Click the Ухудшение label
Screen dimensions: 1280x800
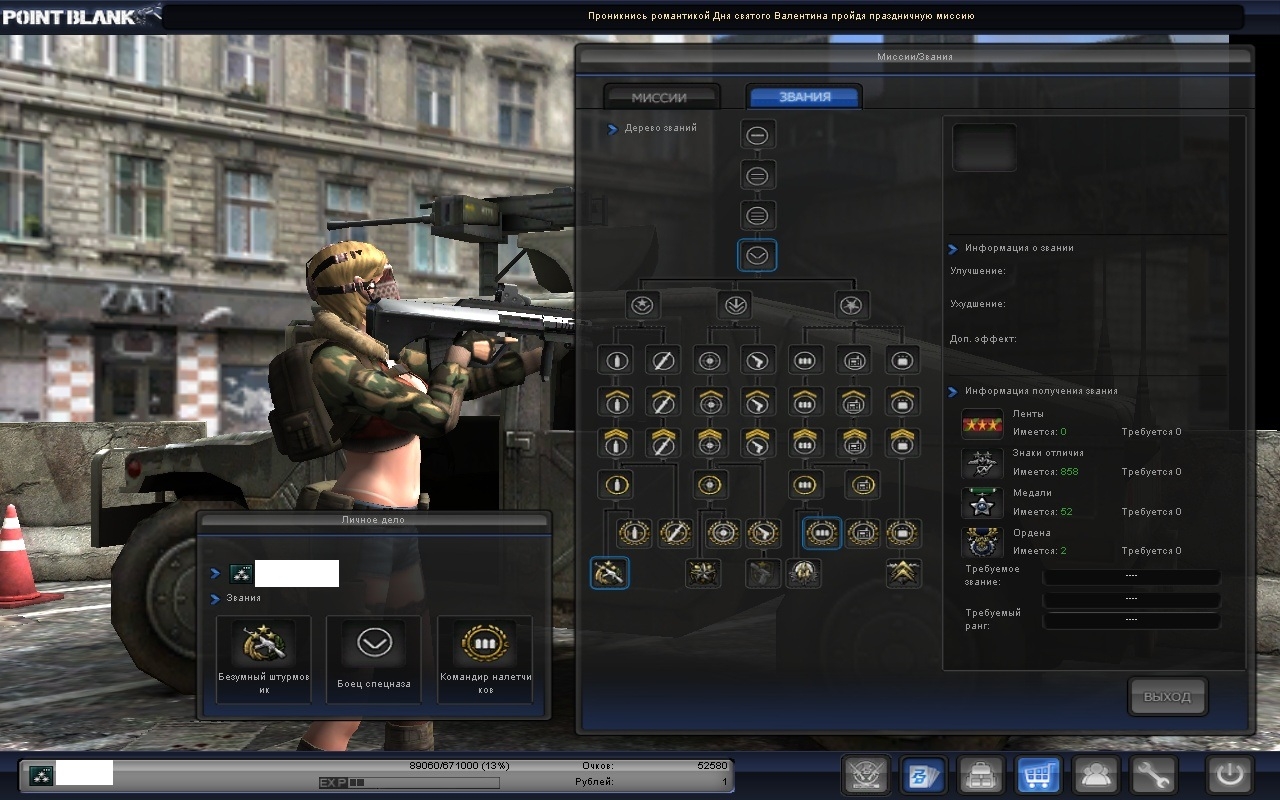click(x=978, y=304)
